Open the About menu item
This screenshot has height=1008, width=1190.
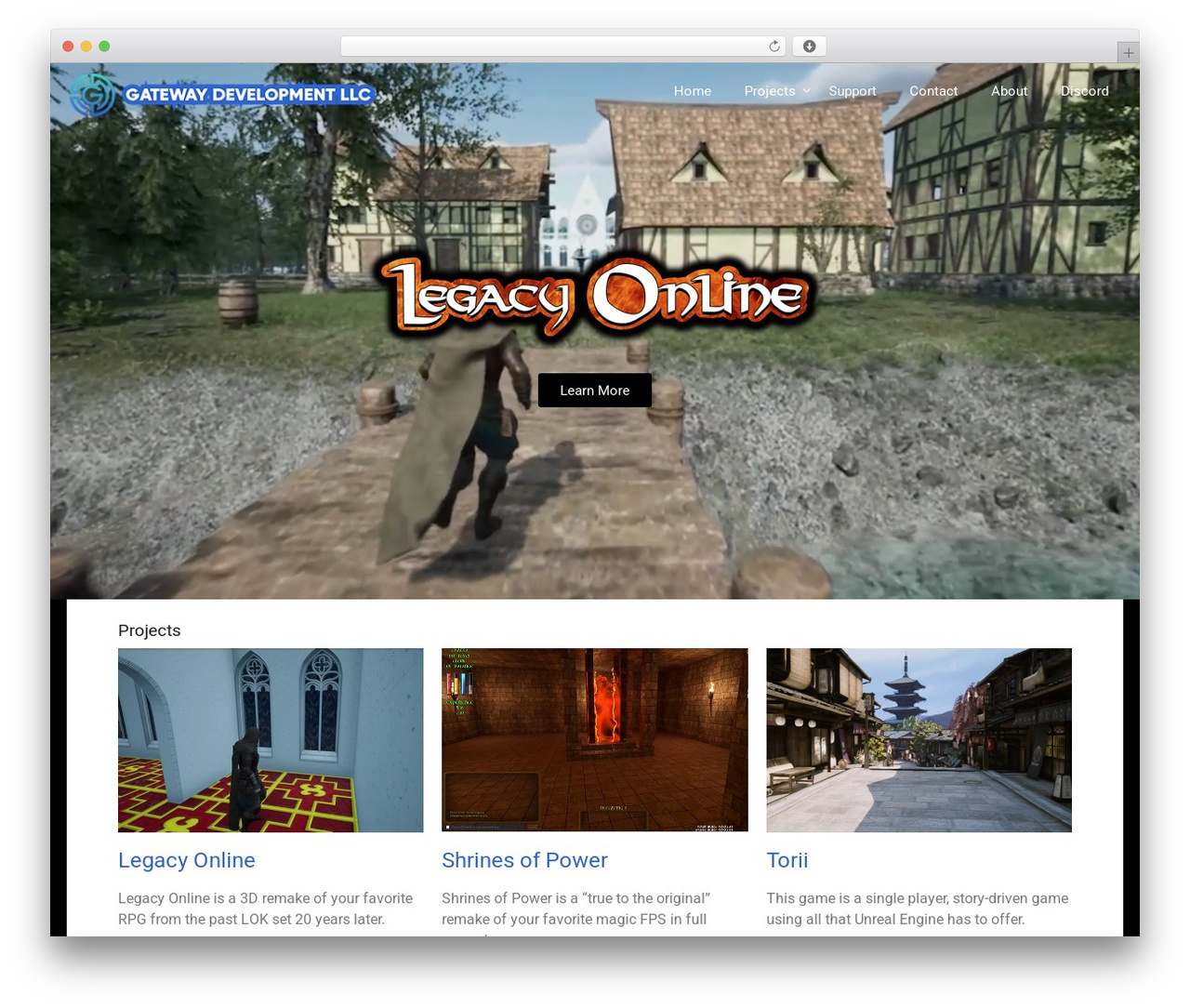point(1010,91)
